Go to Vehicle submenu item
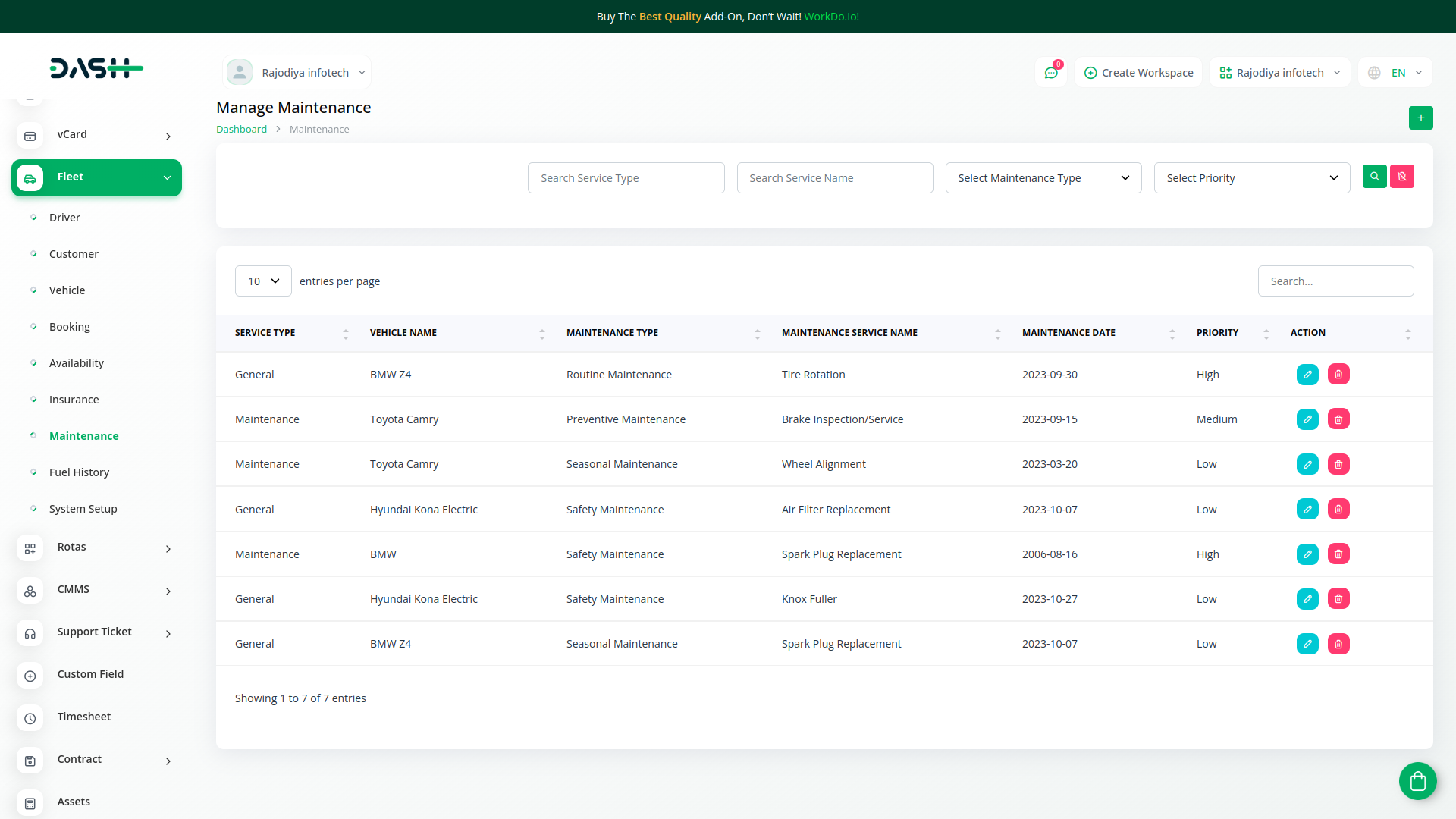 pyautogui.click(x=67, y=290)
